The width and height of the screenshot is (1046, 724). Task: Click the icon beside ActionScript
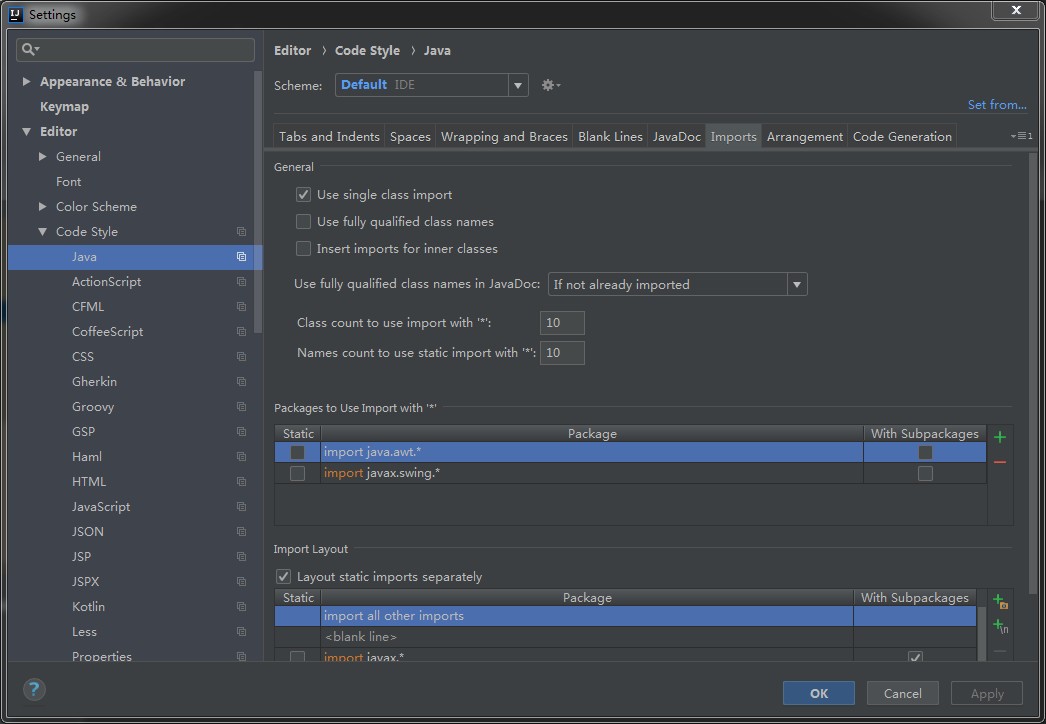pyautogui.click(x=241, y=282)
